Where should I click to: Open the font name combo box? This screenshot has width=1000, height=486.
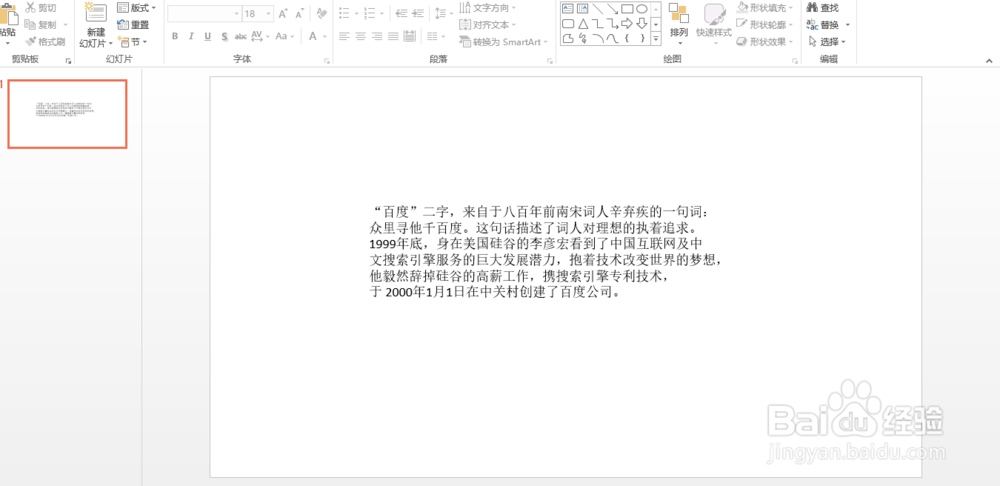204,13
